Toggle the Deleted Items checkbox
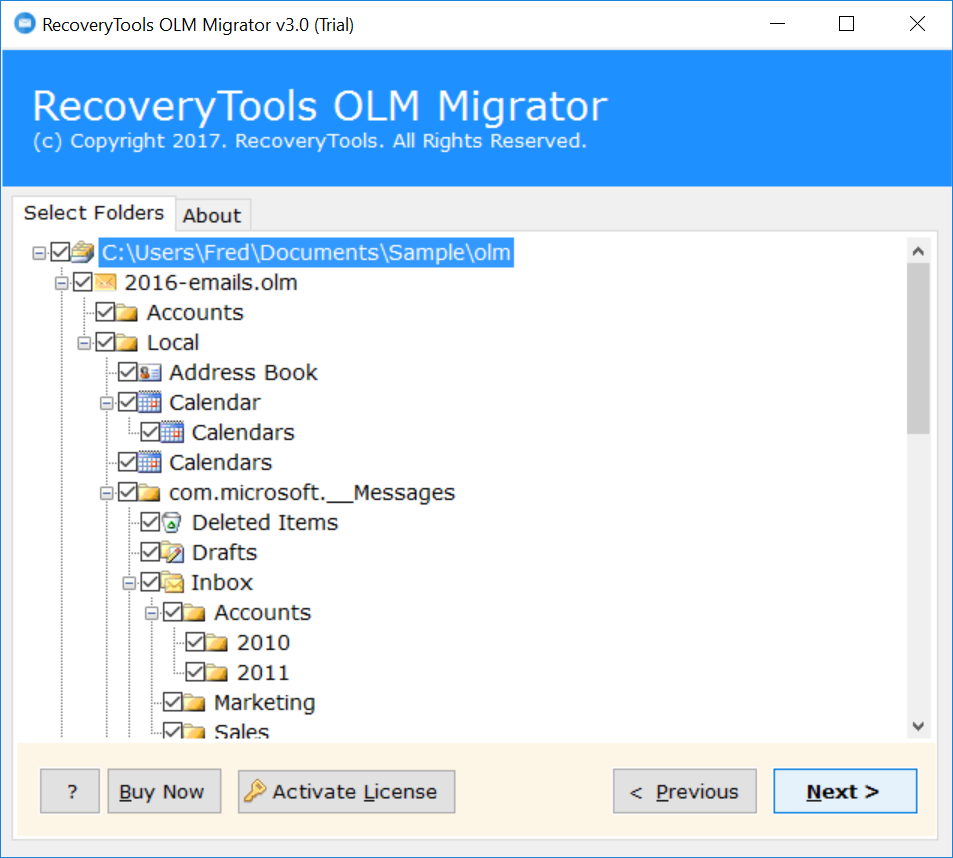Screen dimensions: 953x858 150,522
